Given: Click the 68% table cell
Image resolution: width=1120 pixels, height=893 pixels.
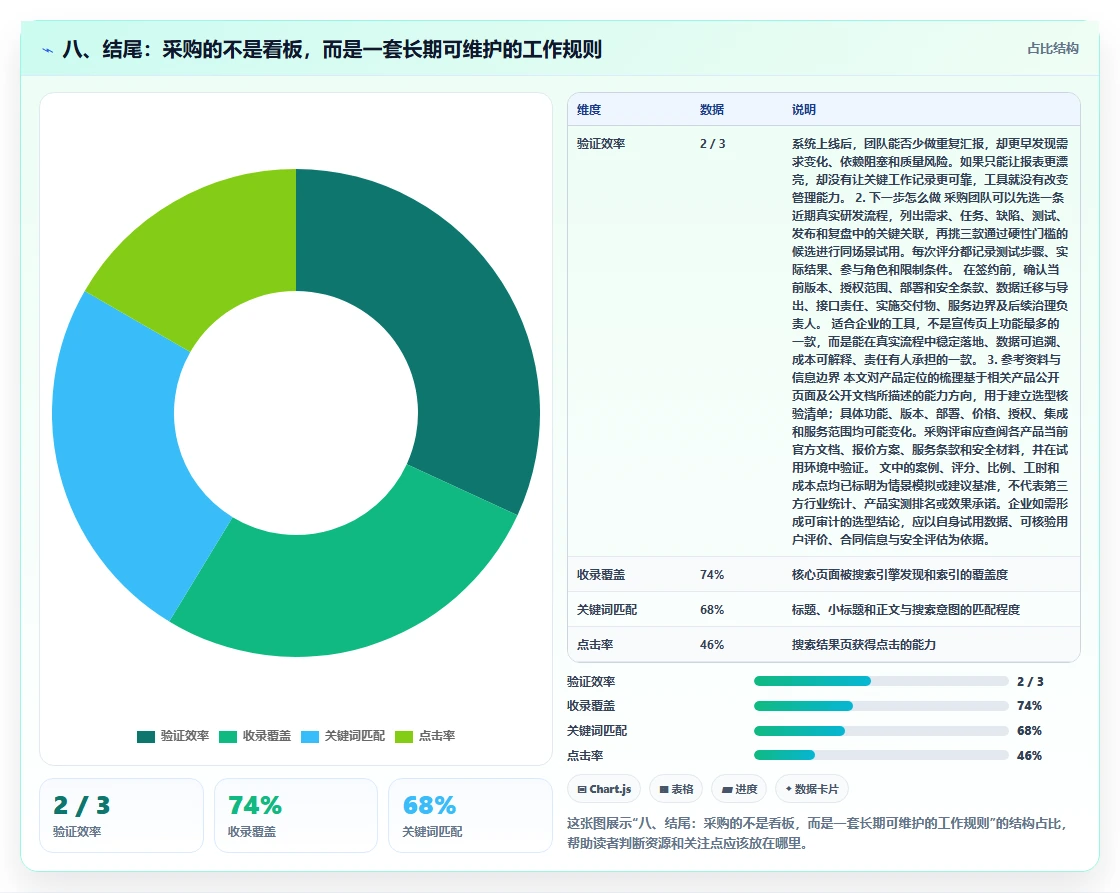Looking at the screenshot, I should coord(712,609).
